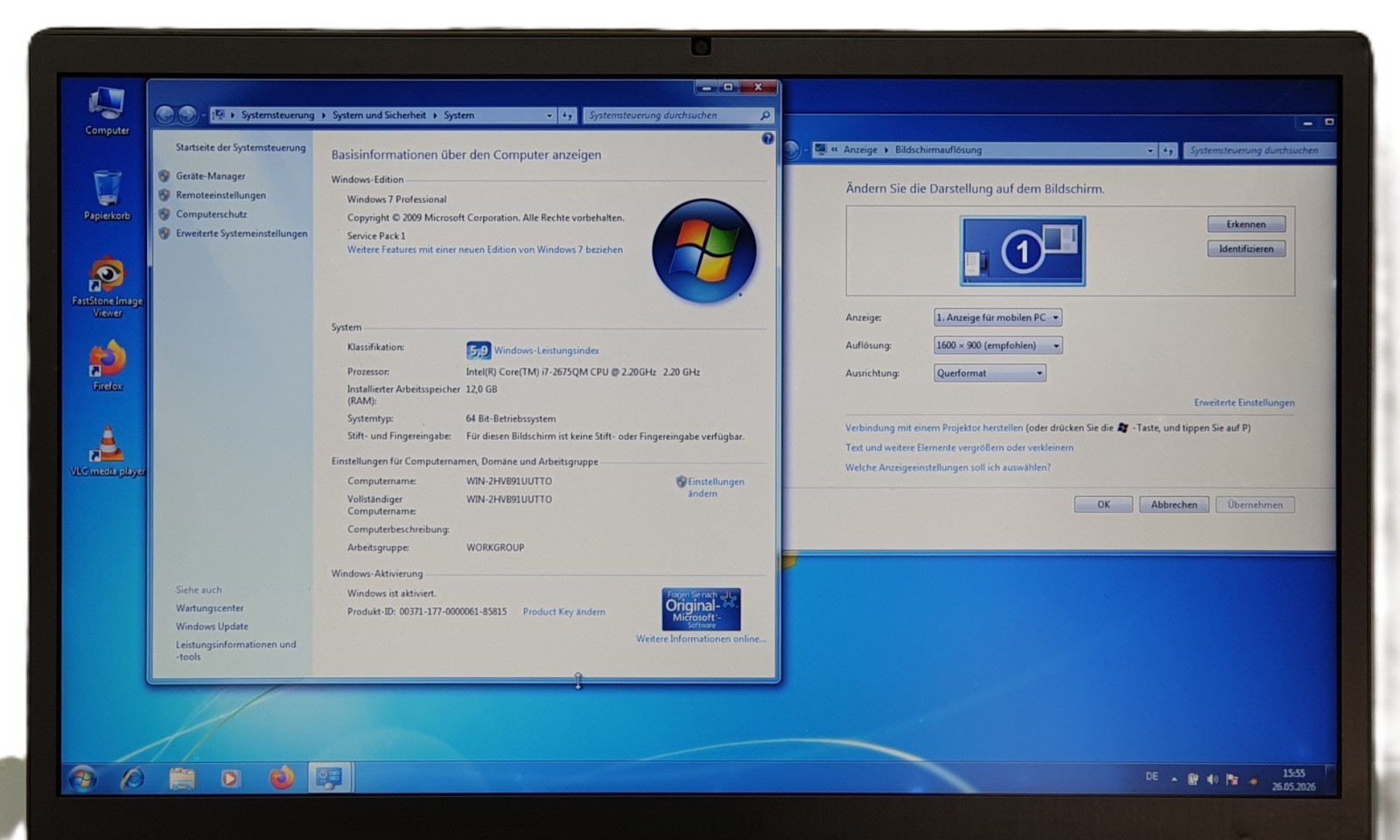Click the System breadcrumb segment
The height and width of the screenshot is (840, 1400).
458,115
